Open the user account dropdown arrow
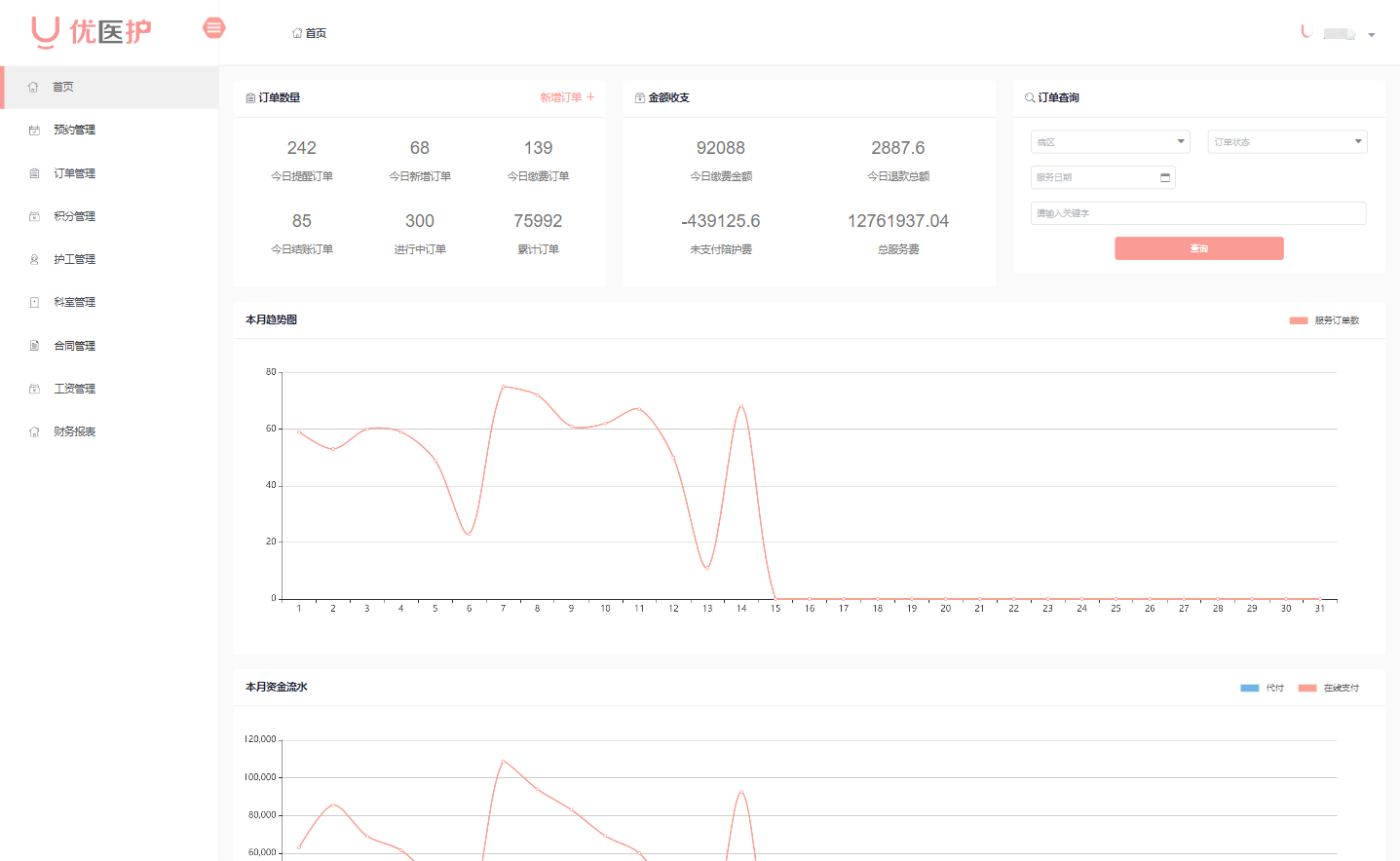 [x=1372, y=35]
